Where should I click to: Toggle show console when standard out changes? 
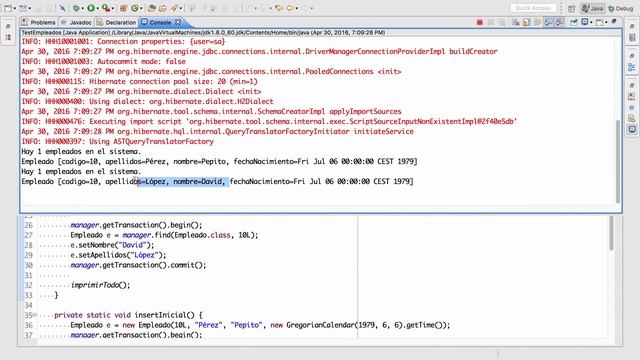549,22
